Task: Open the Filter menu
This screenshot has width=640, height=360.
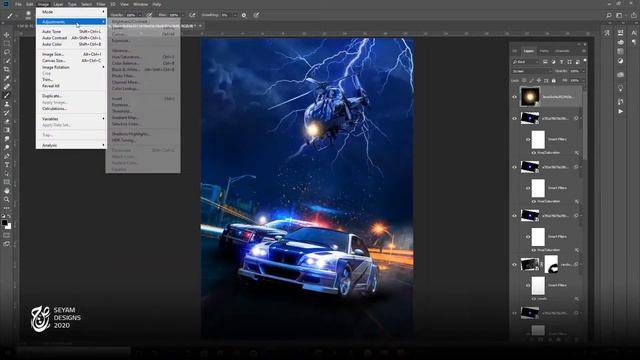Action: tap(101, 4)
